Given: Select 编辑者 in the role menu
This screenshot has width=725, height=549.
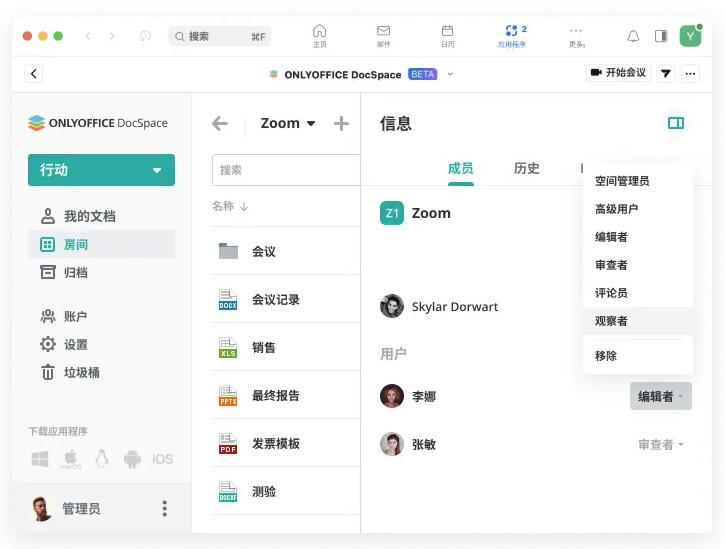Looking at the screenshot, I should (638, 237).
